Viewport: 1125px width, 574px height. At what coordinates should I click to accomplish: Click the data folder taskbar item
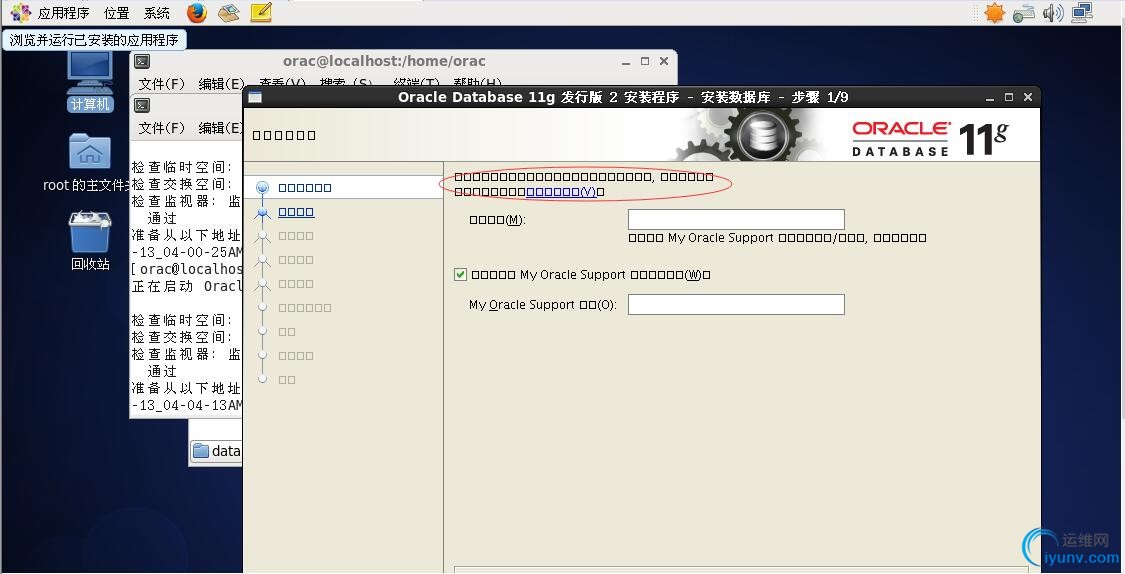pyautogui.click(x=217, y=451)
